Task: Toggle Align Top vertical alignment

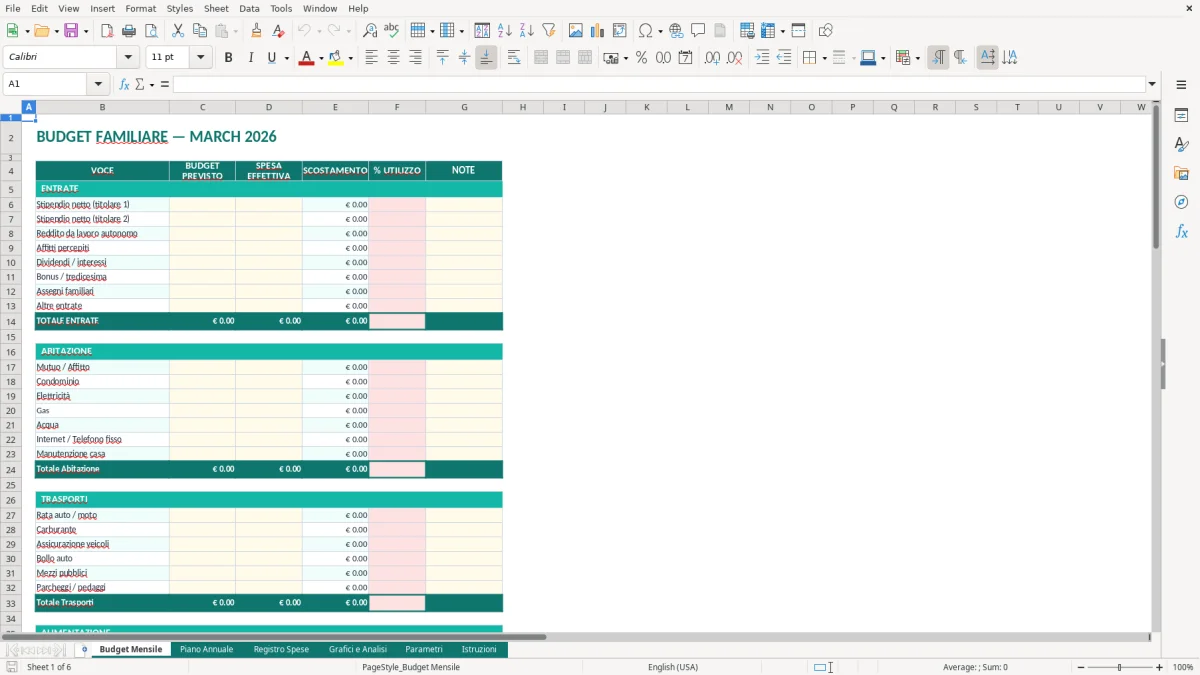Action: (x=442, y=58)
